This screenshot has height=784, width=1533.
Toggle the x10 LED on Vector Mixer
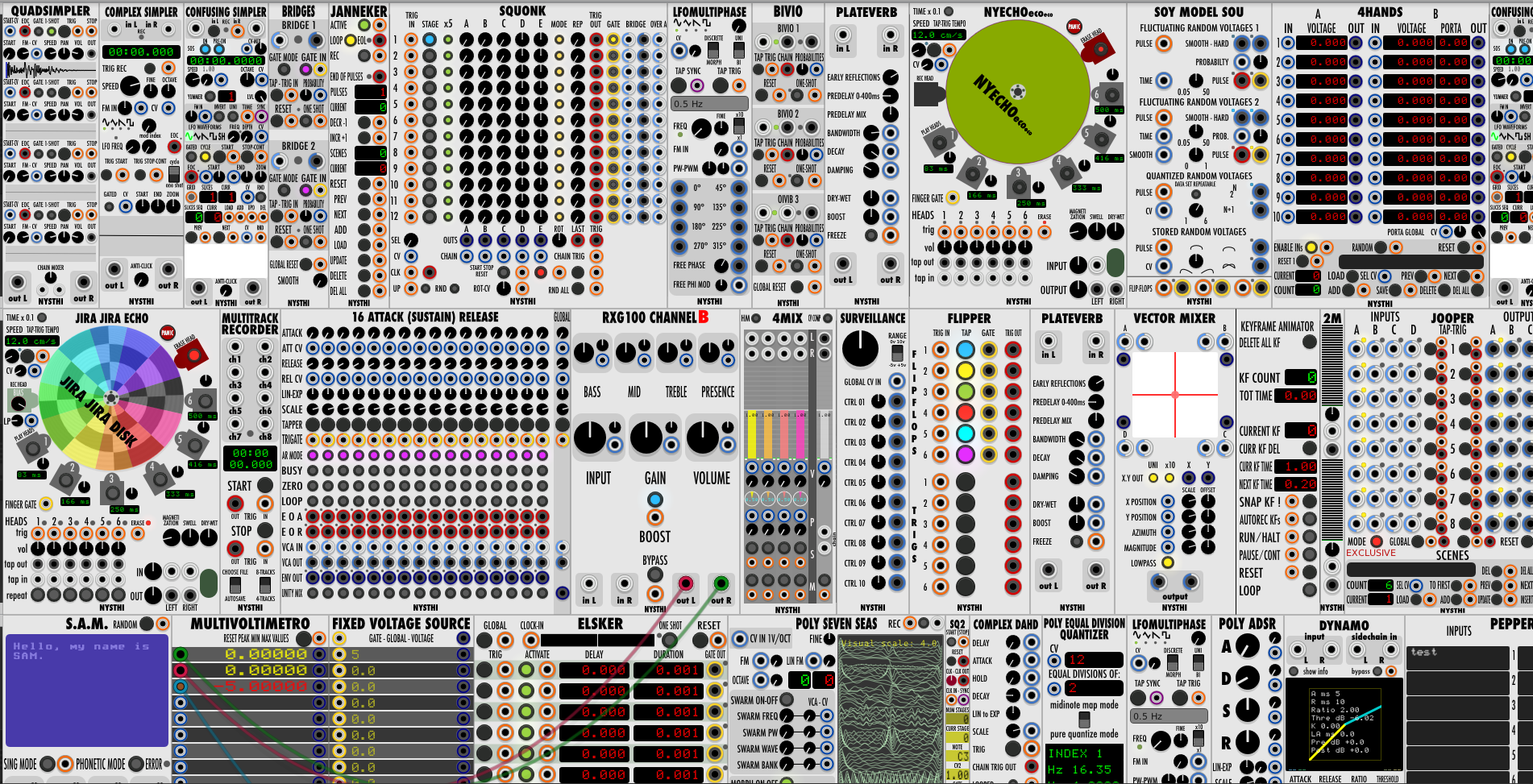click(x=1169, y=478)
